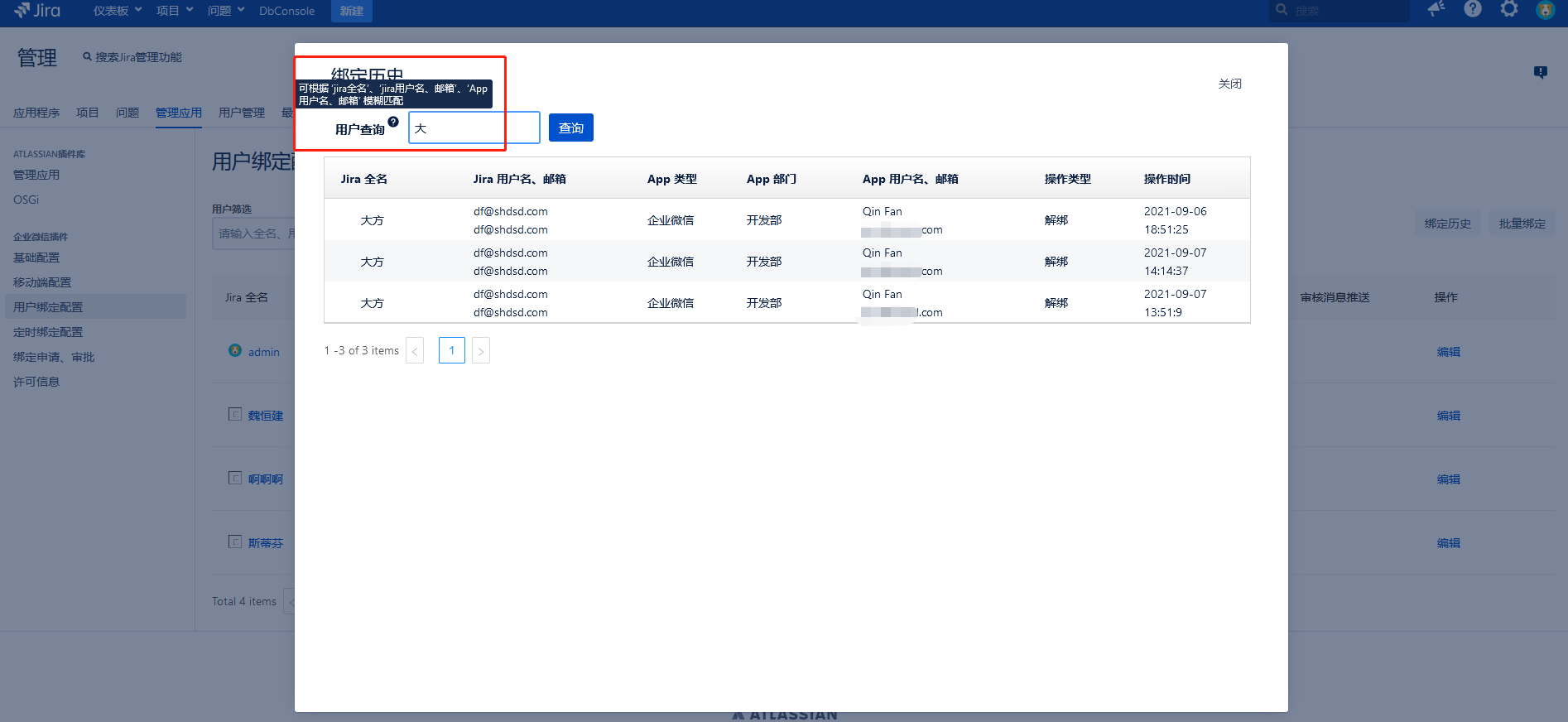Click the search magnifier in the header

[1282, 10]
